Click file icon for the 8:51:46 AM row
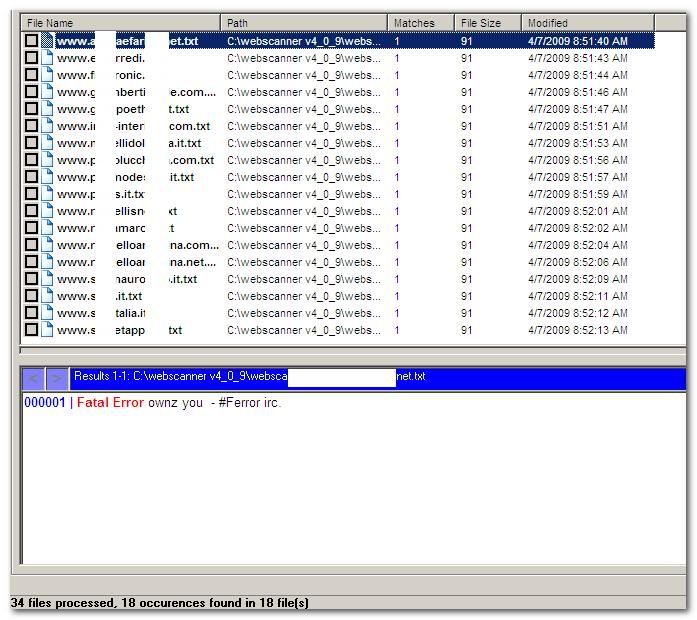 coord(47,92)
